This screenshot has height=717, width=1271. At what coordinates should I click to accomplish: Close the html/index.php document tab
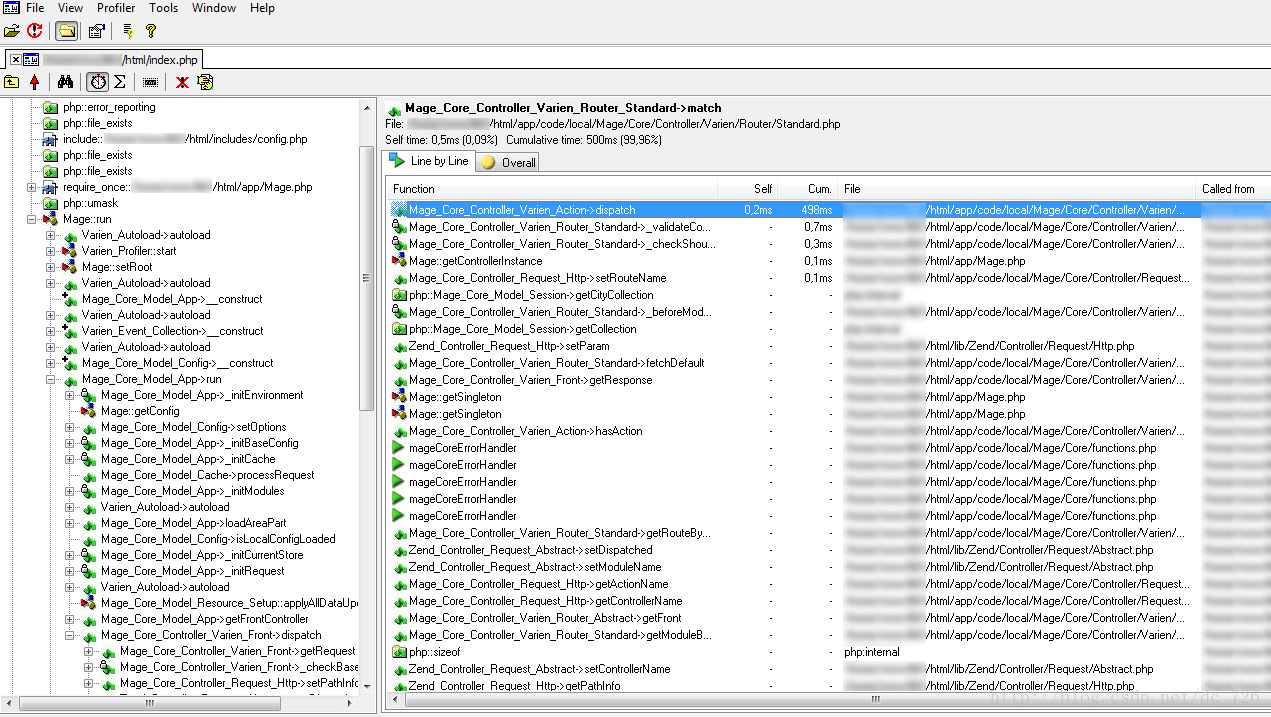point(16,60)
